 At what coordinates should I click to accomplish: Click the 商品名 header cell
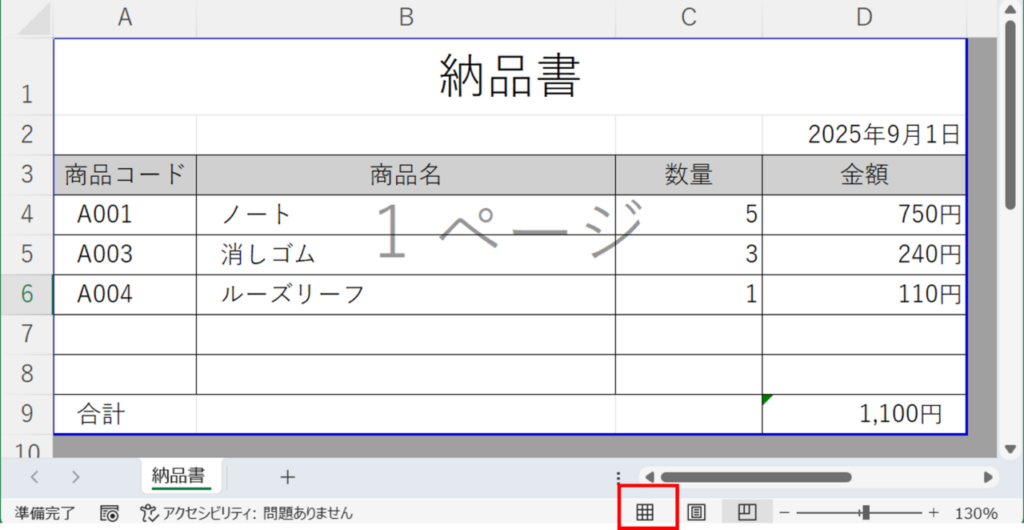pyautogui.click(x=406, y=175)
